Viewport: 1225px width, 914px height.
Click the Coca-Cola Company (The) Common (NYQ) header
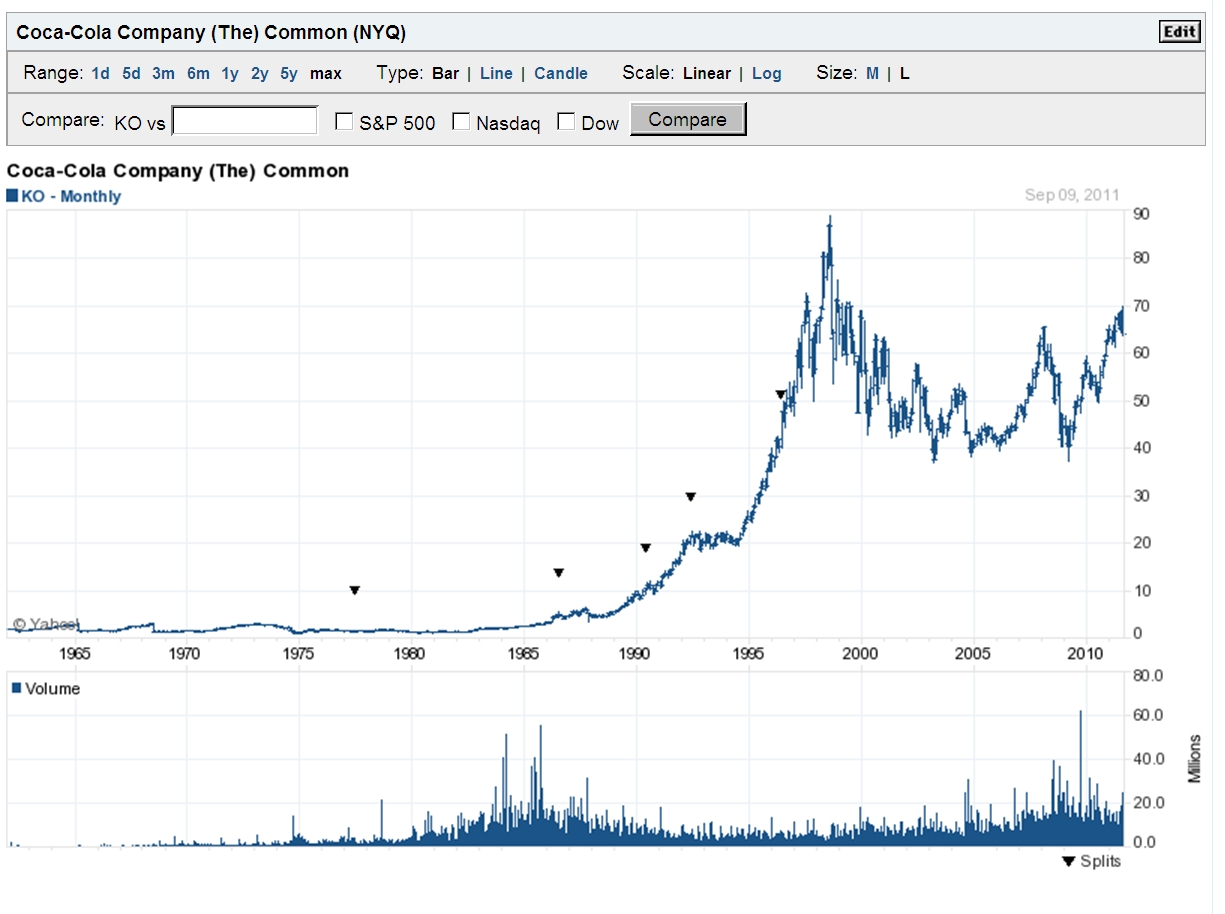(211, 32)
